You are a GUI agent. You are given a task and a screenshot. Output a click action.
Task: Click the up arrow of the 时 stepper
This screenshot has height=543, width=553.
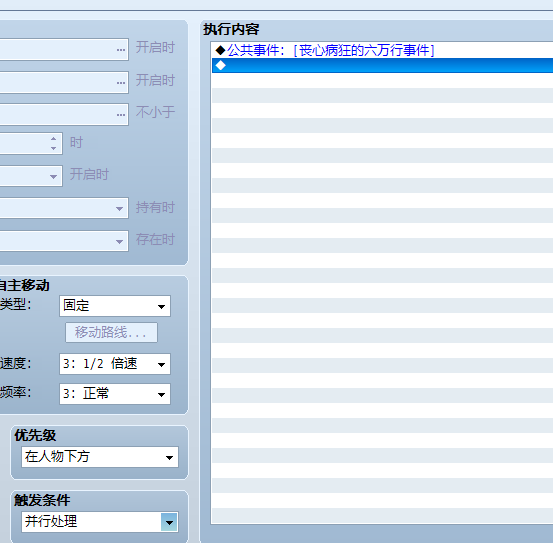pyautogui.click(x=54, y=139)
